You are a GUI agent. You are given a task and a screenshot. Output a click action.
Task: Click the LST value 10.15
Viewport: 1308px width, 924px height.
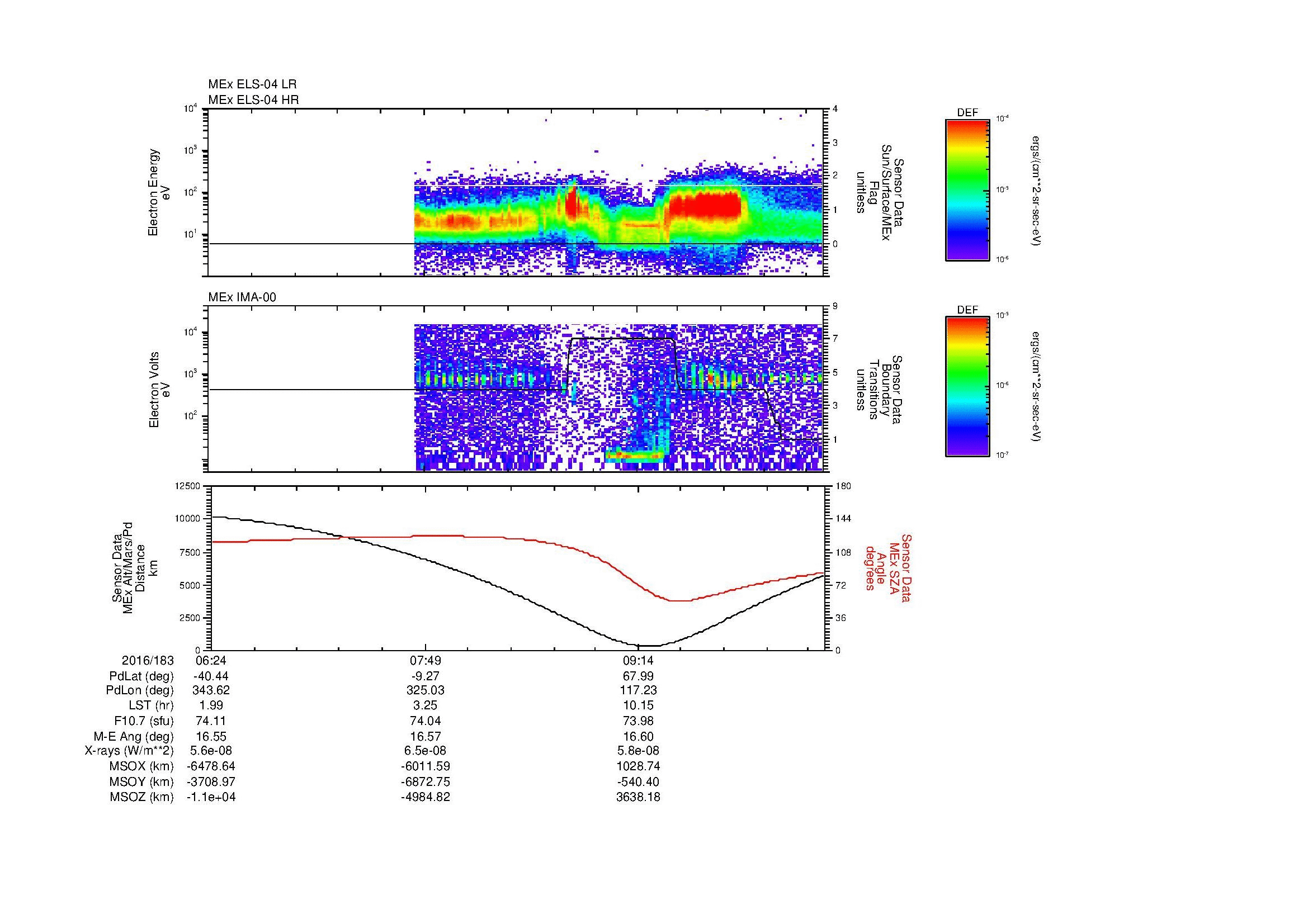[639, 706]
